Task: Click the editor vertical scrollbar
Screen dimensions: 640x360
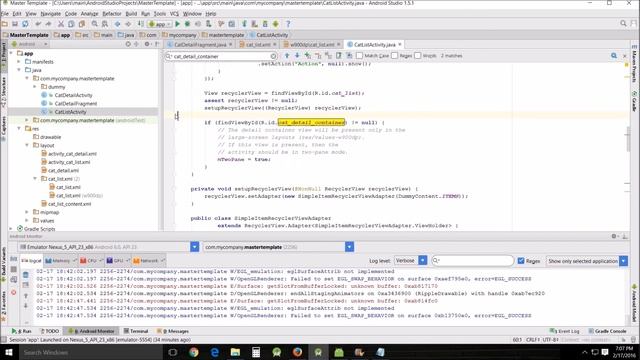Action: (x=627, y=139)
